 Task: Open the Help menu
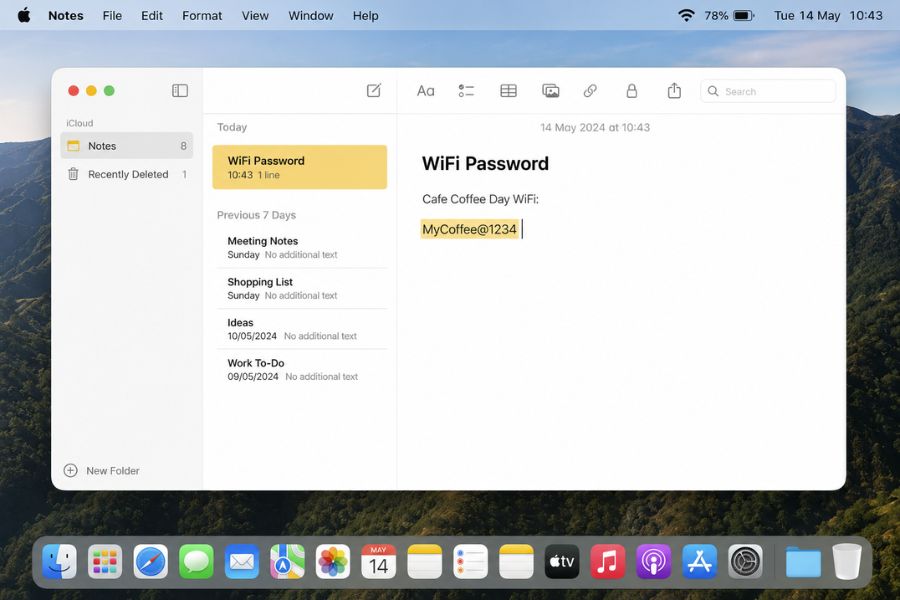[x=366, y=16]
